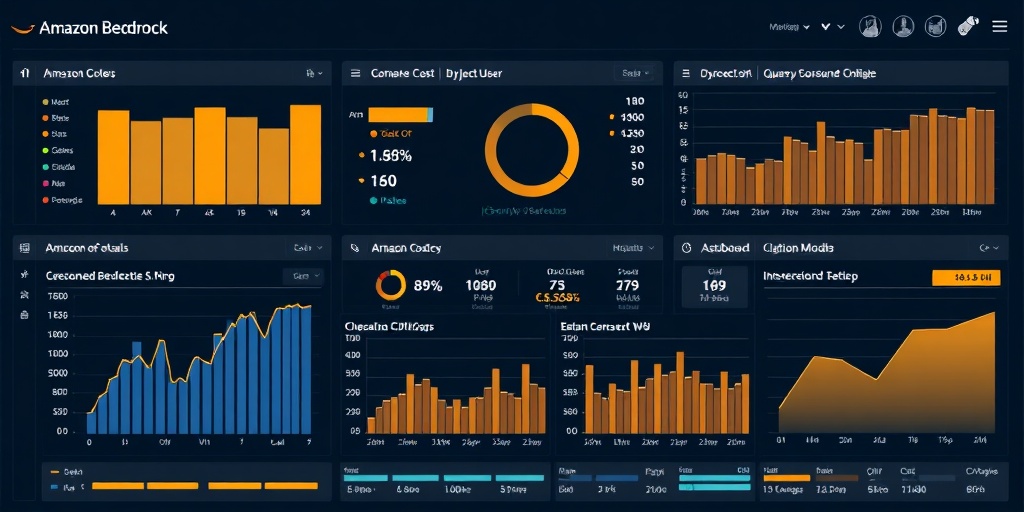Click the third circular avatar icon in header
1024x512 pixels.
tap(936, 26)
